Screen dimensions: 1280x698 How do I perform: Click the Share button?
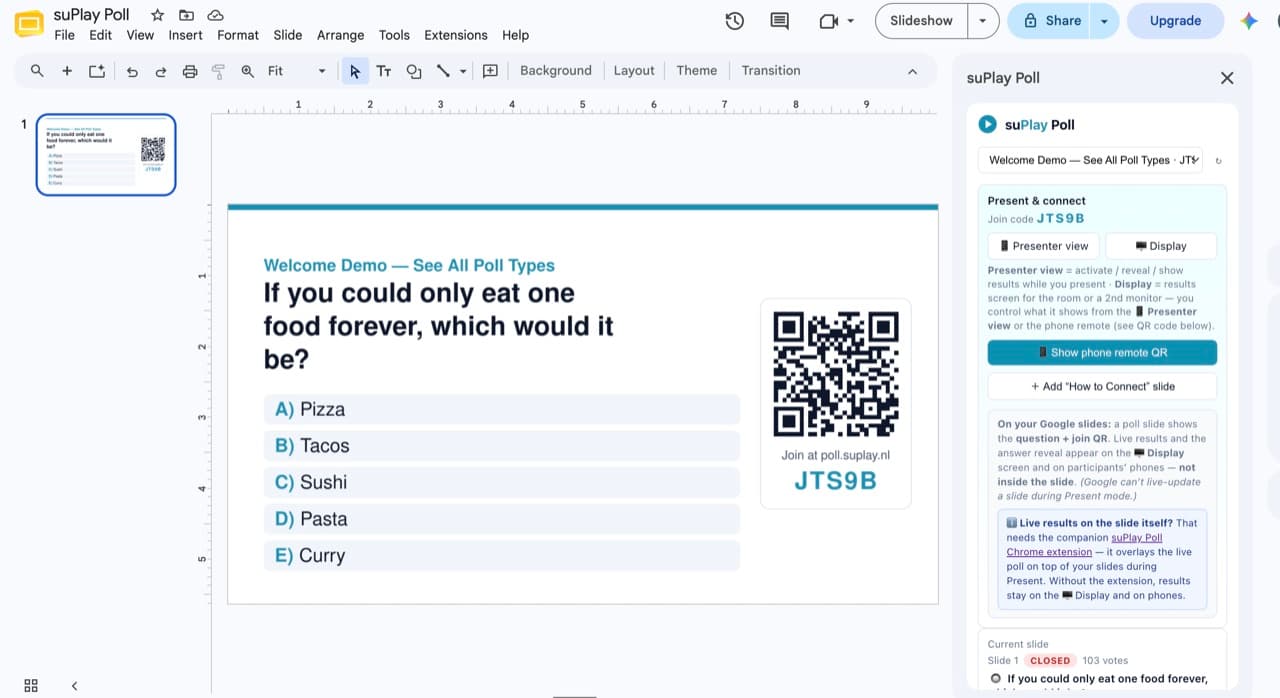[x=1049, y=21]
